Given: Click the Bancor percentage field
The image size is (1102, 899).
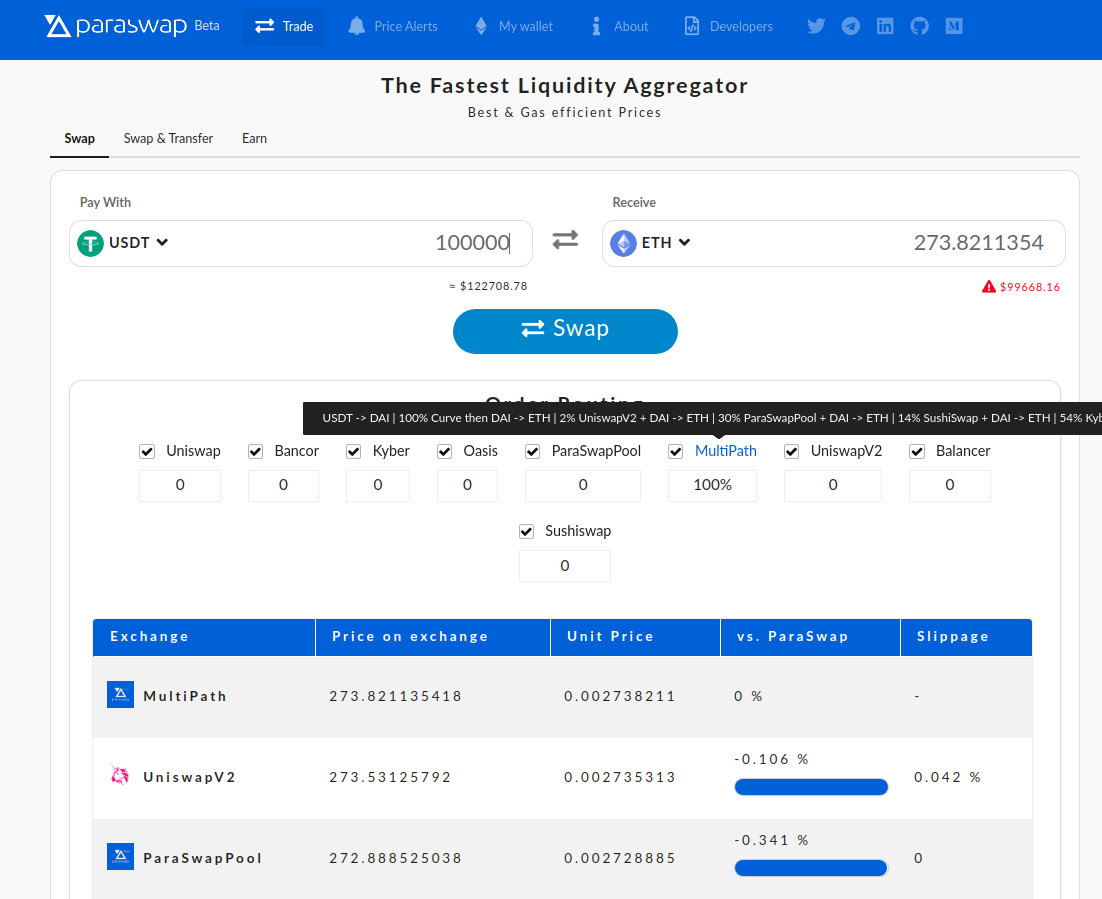Looking at the screenshot, I should click(x=283, y=486).
